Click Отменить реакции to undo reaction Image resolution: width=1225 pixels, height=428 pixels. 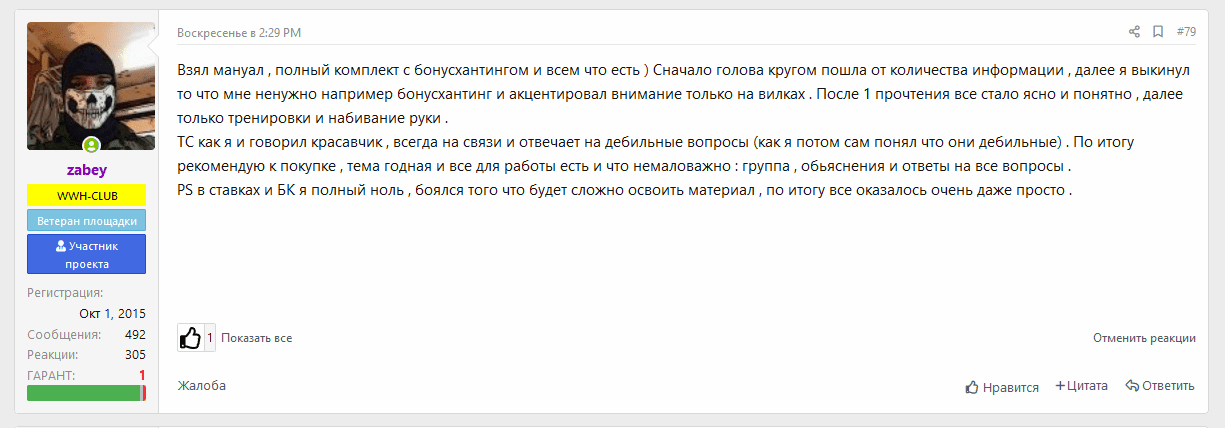point(1144,338)
